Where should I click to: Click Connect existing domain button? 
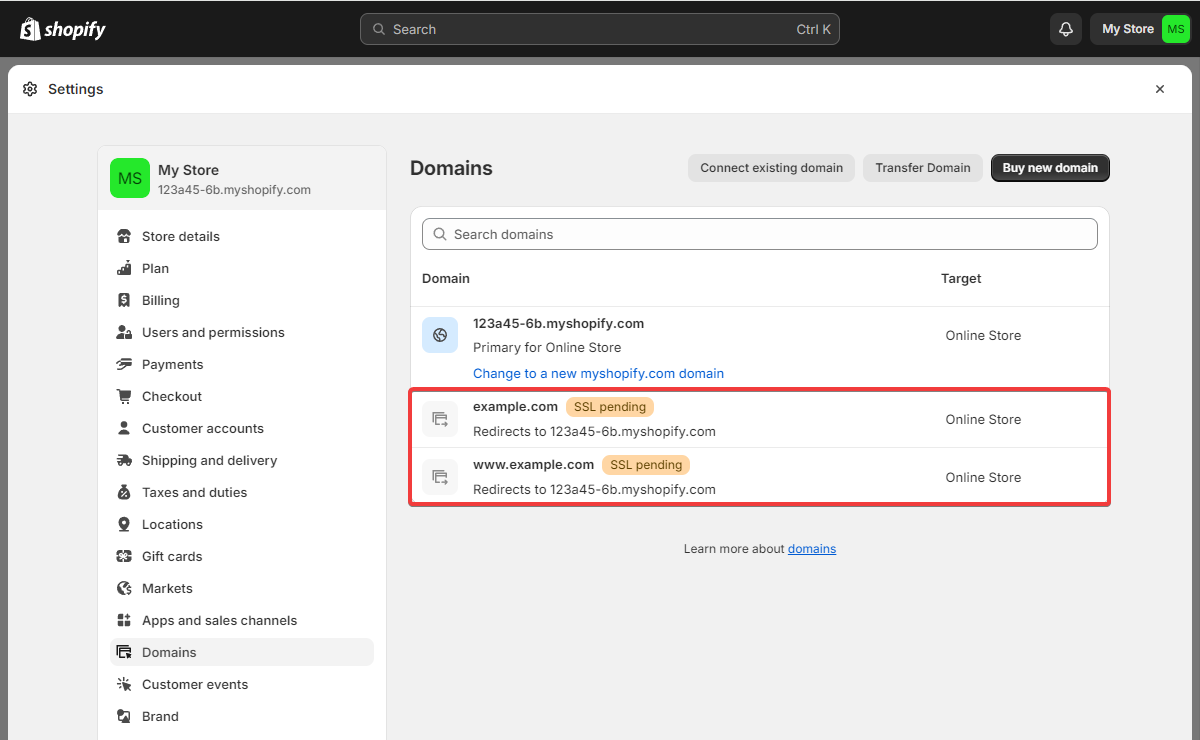[x=771, y=168]
